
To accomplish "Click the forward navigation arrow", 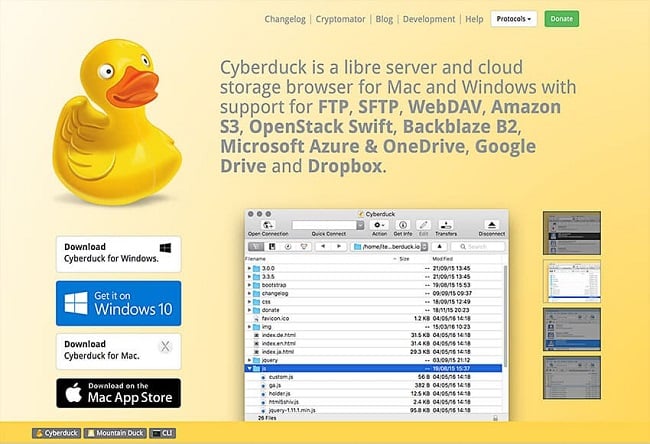I will pos(339,247).
